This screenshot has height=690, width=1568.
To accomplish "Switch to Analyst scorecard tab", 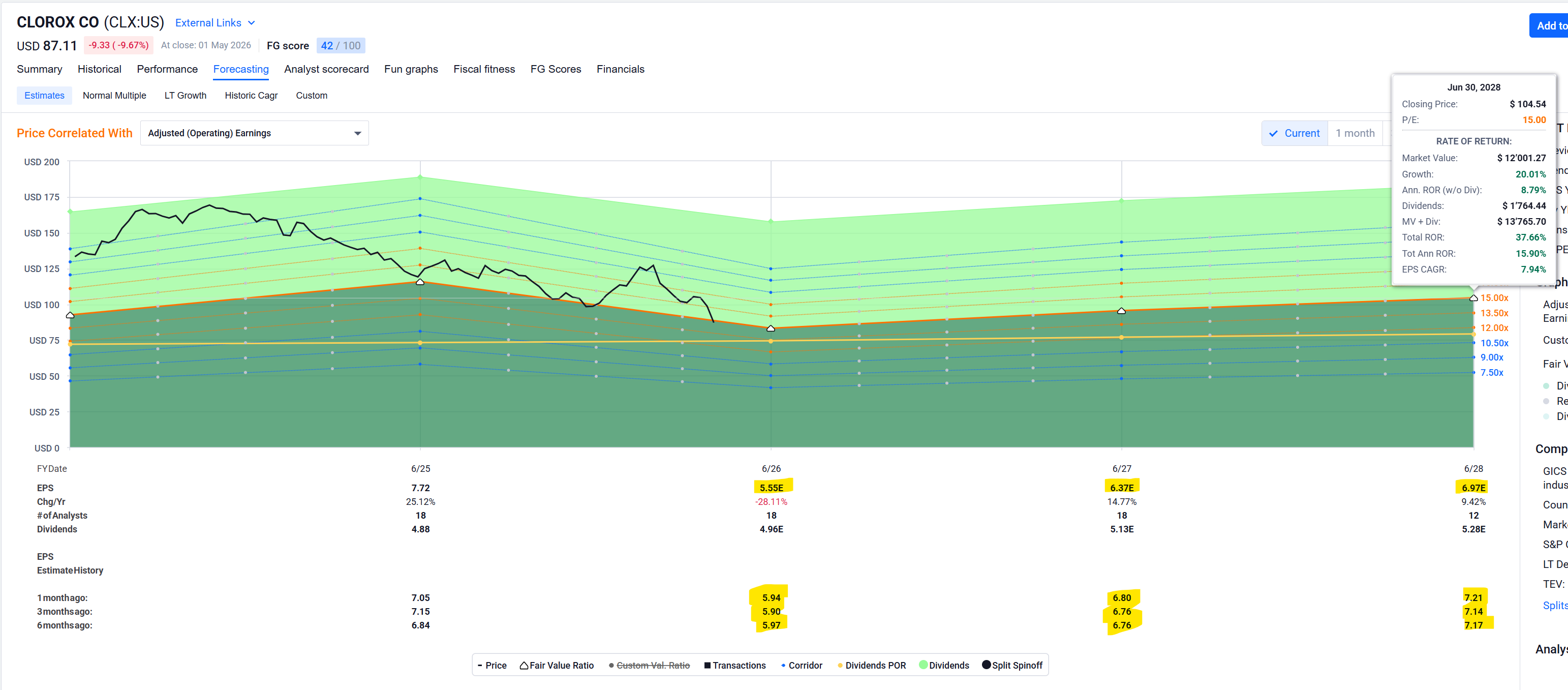I will coord(326,69).
